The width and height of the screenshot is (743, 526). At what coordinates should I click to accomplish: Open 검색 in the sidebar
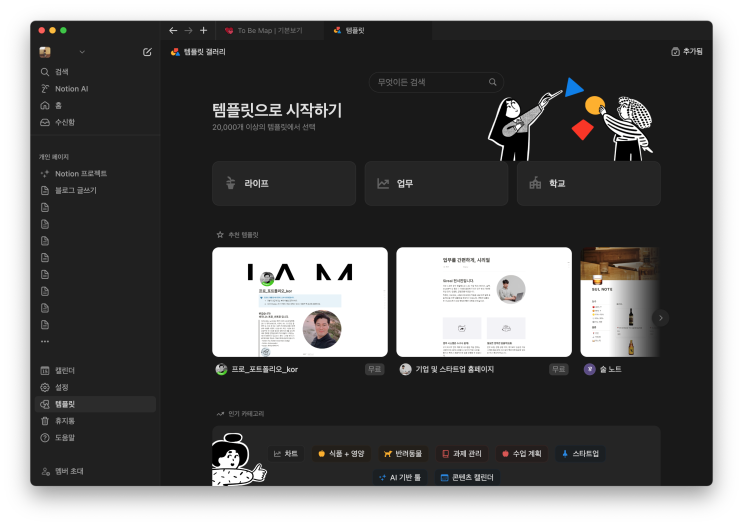click(x=95, y=72)
